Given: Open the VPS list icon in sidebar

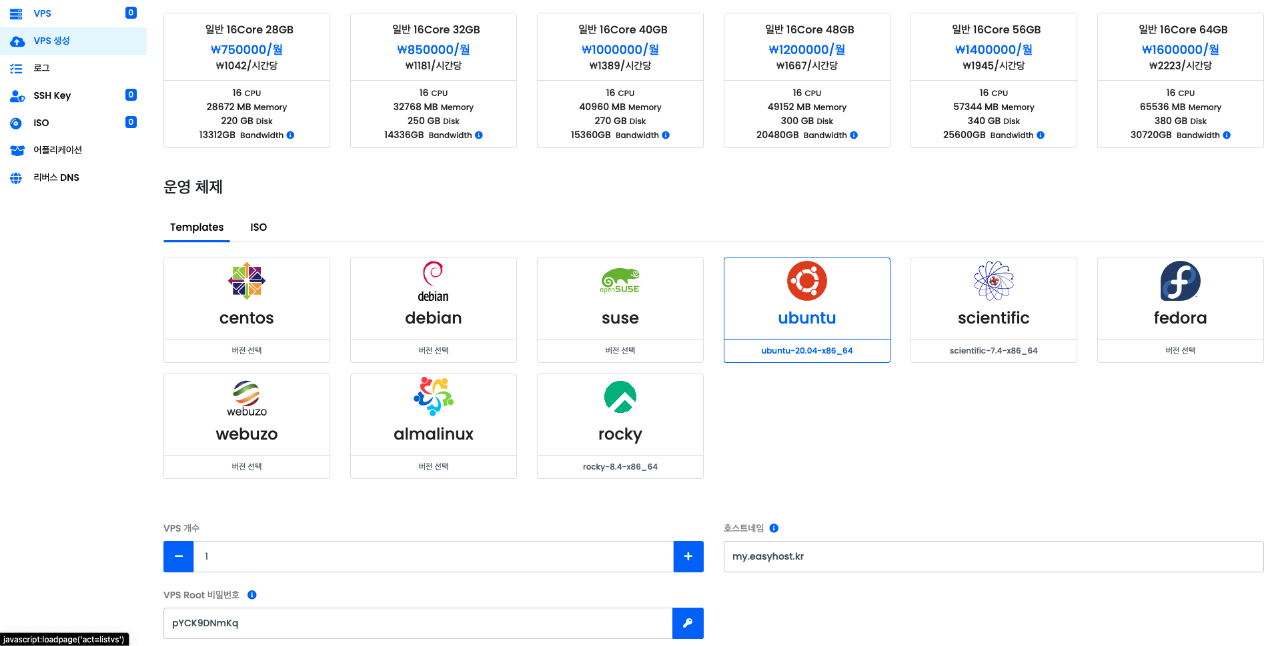Looking at the screenshot, I should pyautogui.click(x=16, y=13).
